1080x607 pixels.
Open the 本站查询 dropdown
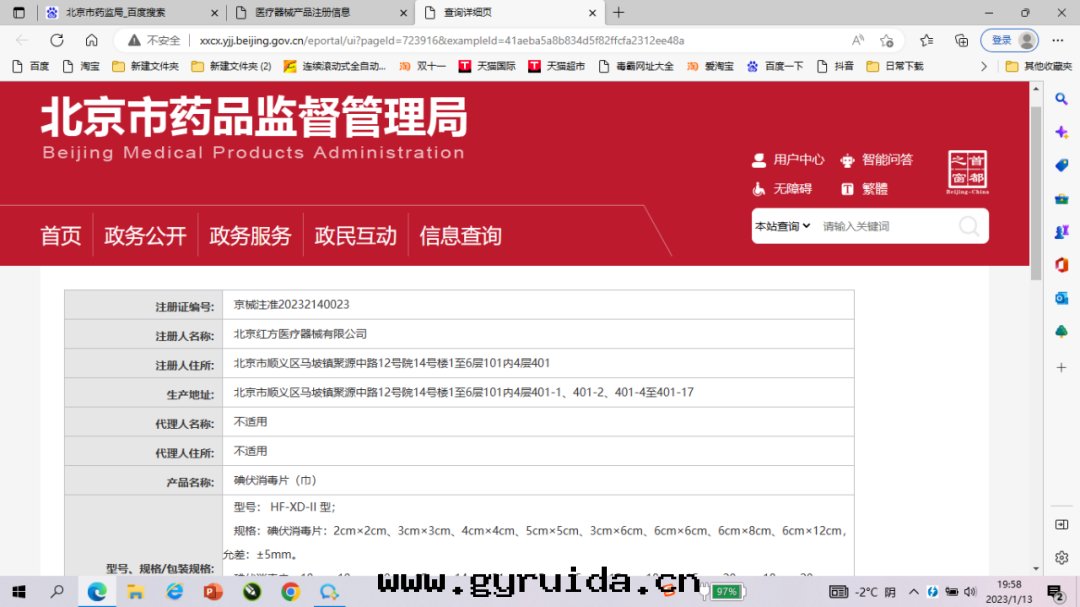coord(782,226)
